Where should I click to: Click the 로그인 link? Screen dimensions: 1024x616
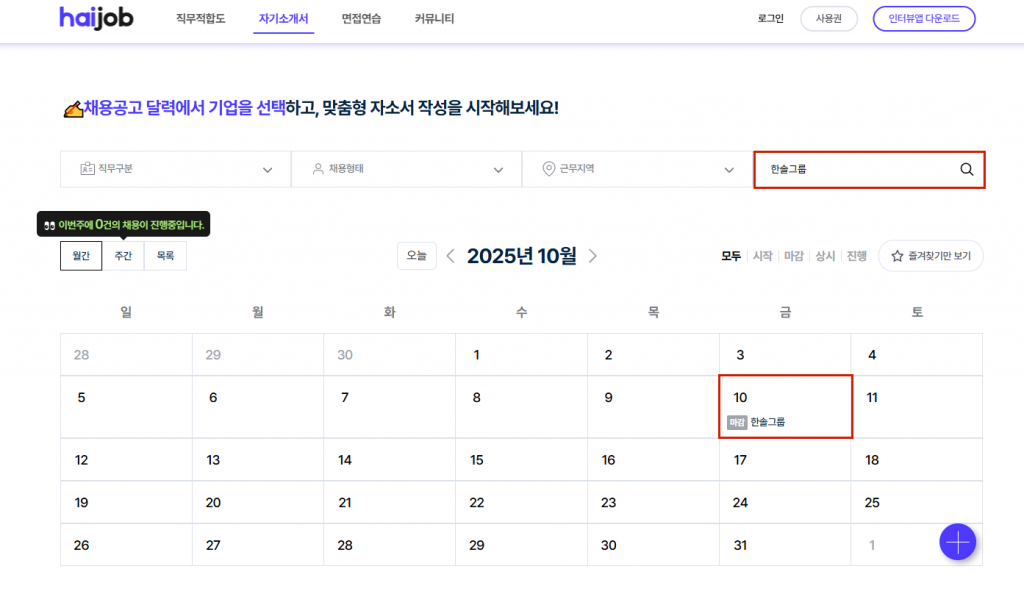770,19
